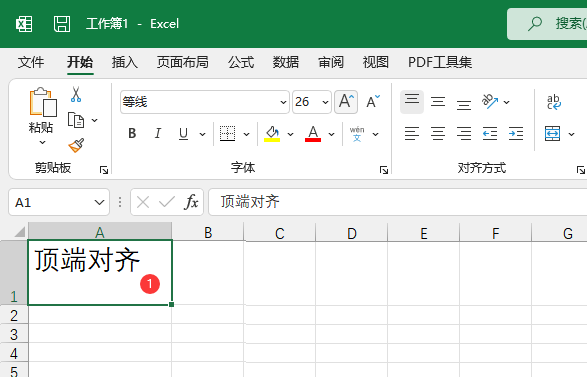Click the Insert Function fx button

pos(191,202)
